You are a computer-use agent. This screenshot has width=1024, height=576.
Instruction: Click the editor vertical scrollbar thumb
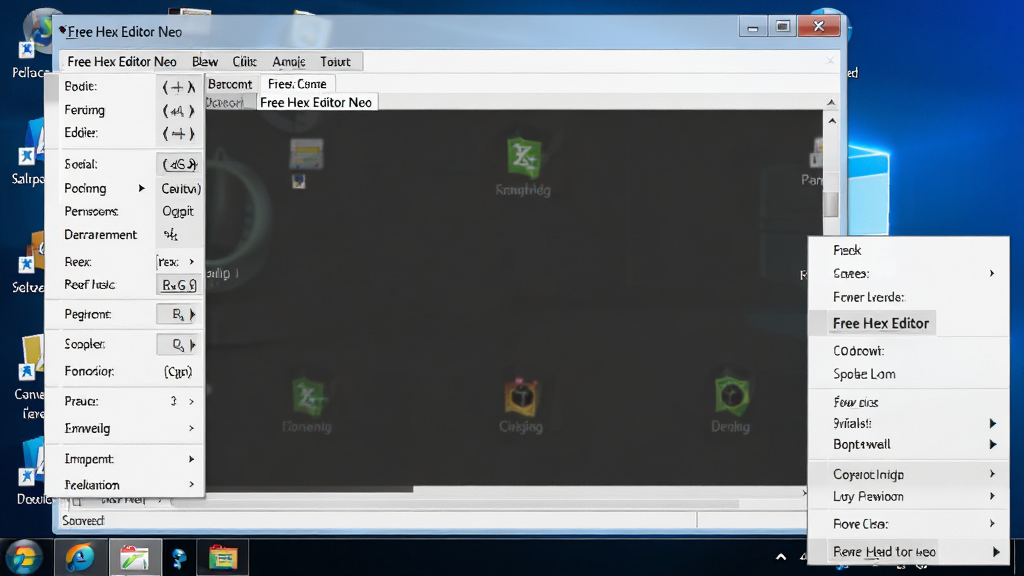tap(831, 204)
